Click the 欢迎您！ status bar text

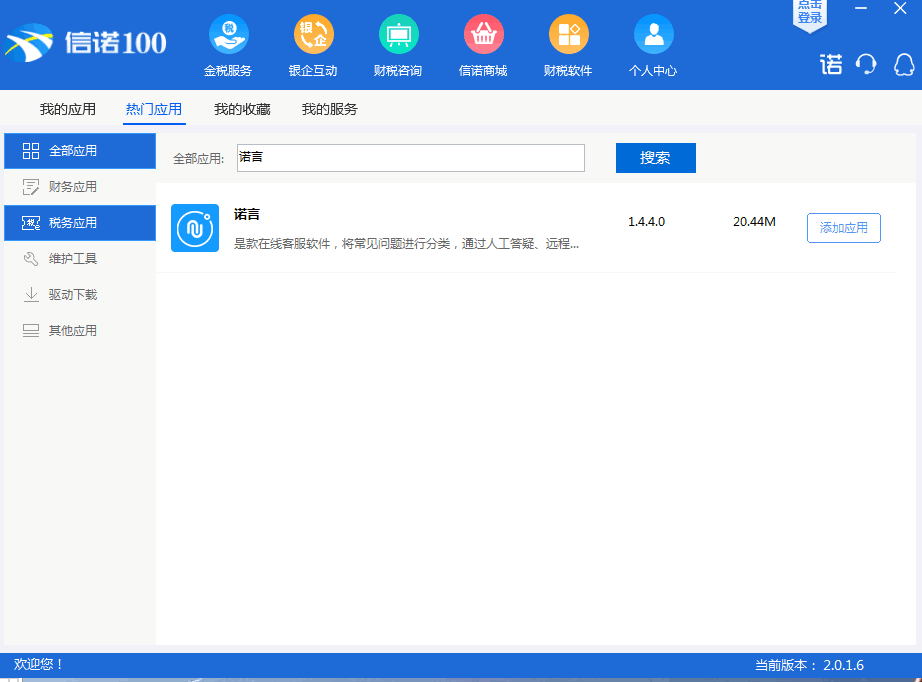(x=39, y=664)
